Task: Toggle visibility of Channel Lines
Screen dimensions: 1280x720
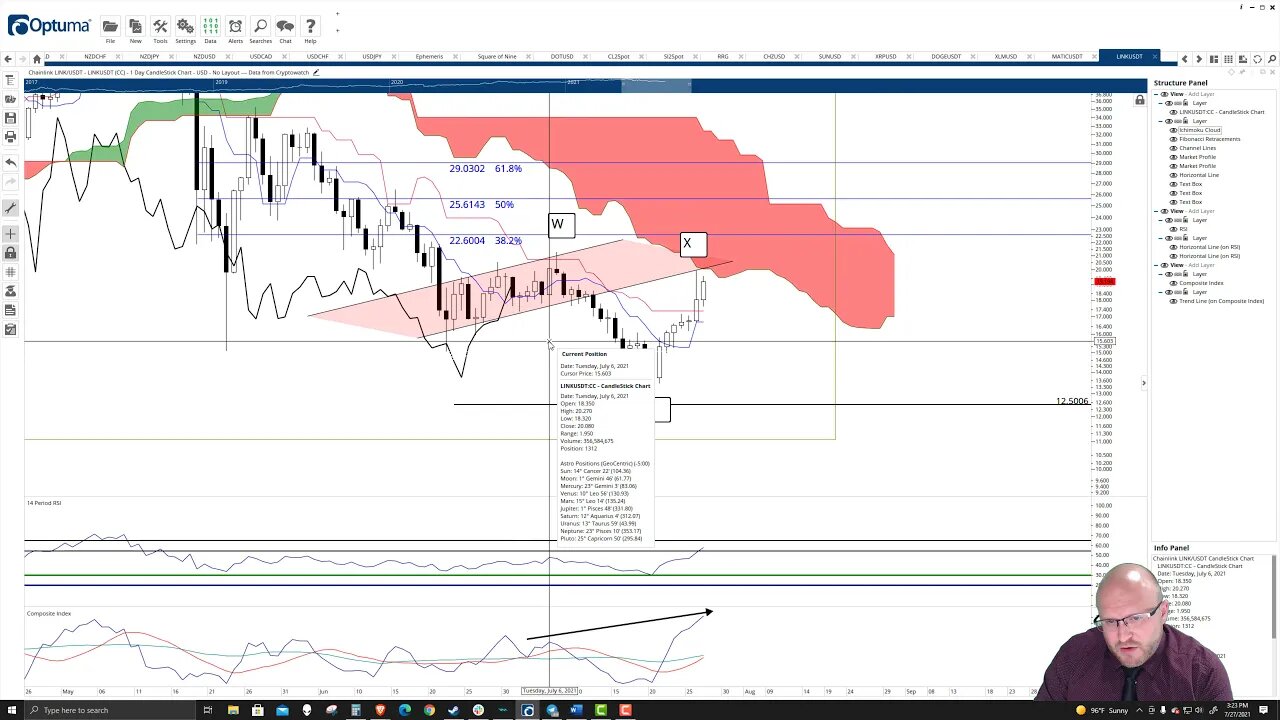Action: [1174, 148]
